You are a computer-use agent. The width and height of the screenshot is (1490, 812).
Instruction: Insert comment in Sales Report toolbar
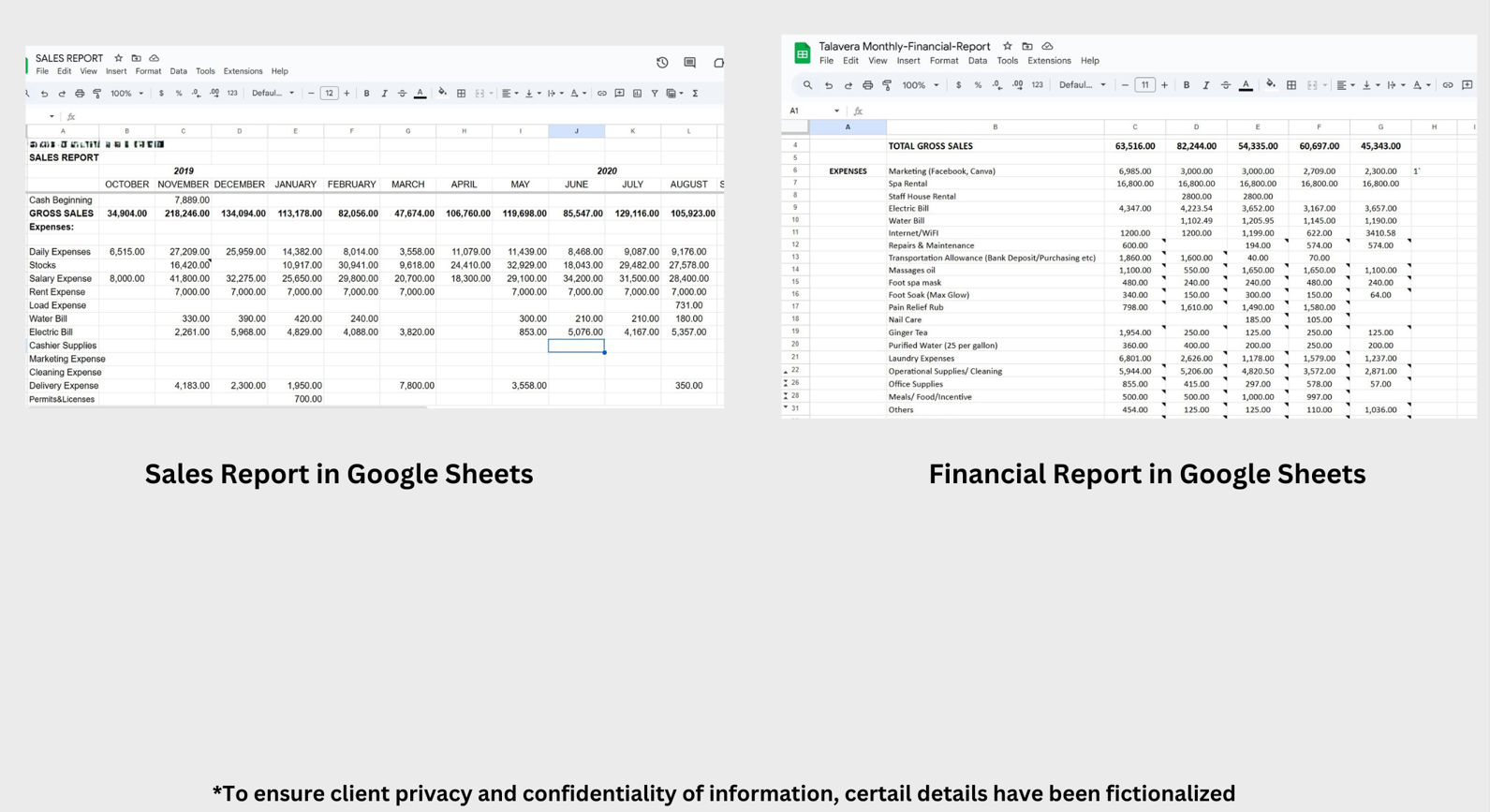coord(619,94)
